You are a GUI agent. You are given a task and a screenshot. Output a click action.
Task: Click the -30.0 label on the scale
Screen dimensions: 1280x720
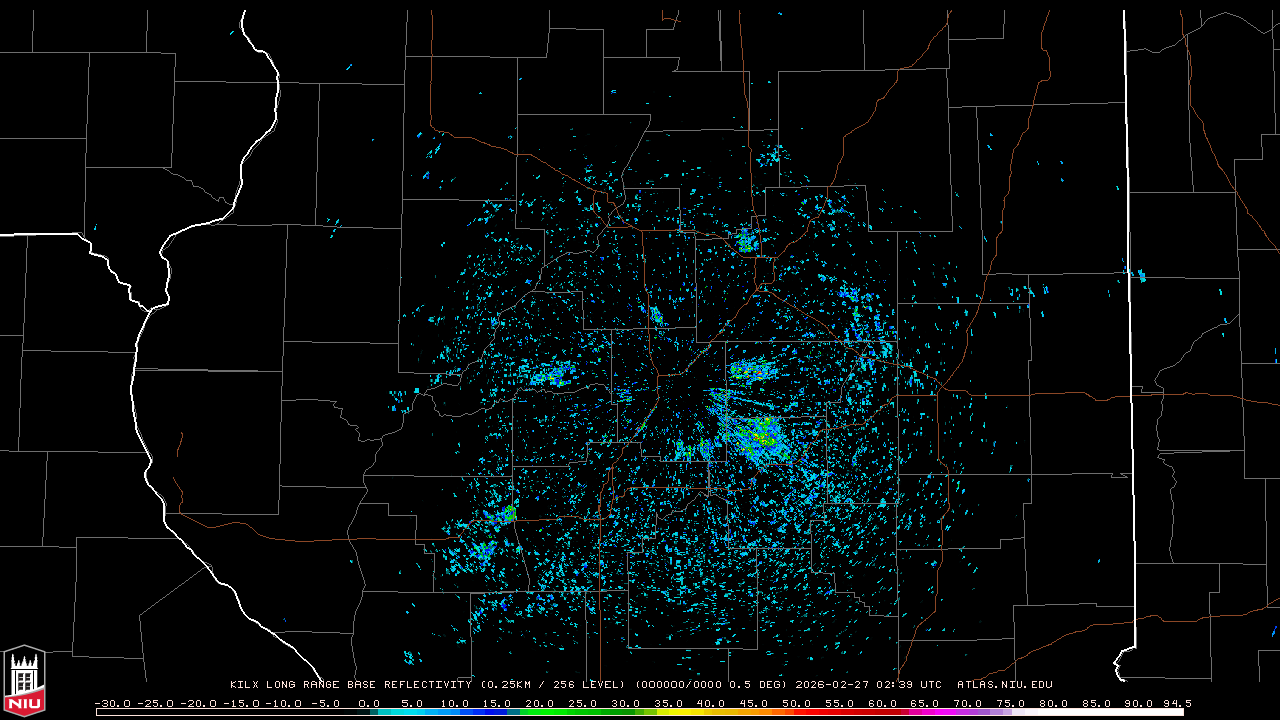pyautogui.click(x=112, y=703)
